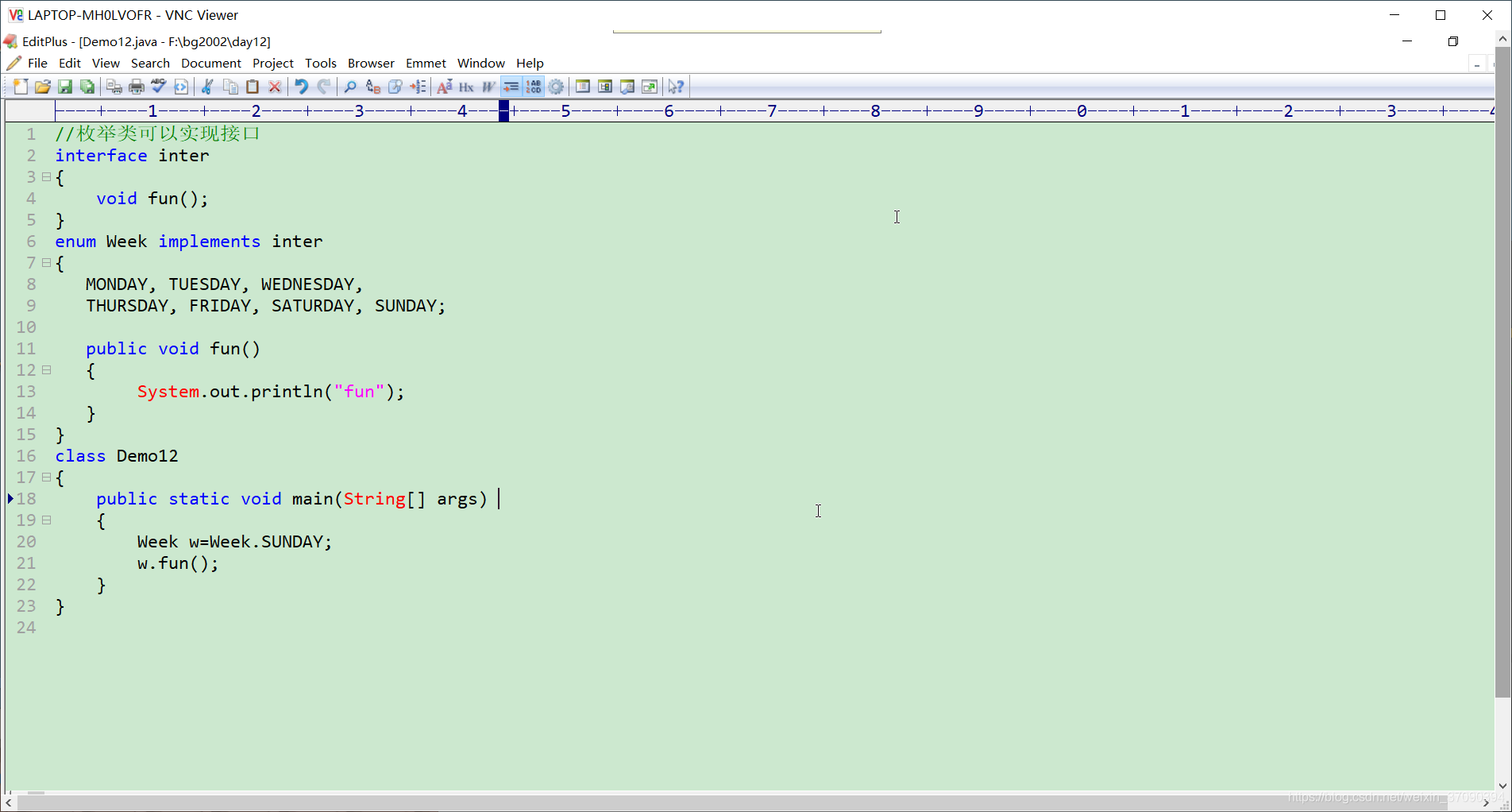
Task: Minimize the Demo12.java document window
Action: 1477,64
